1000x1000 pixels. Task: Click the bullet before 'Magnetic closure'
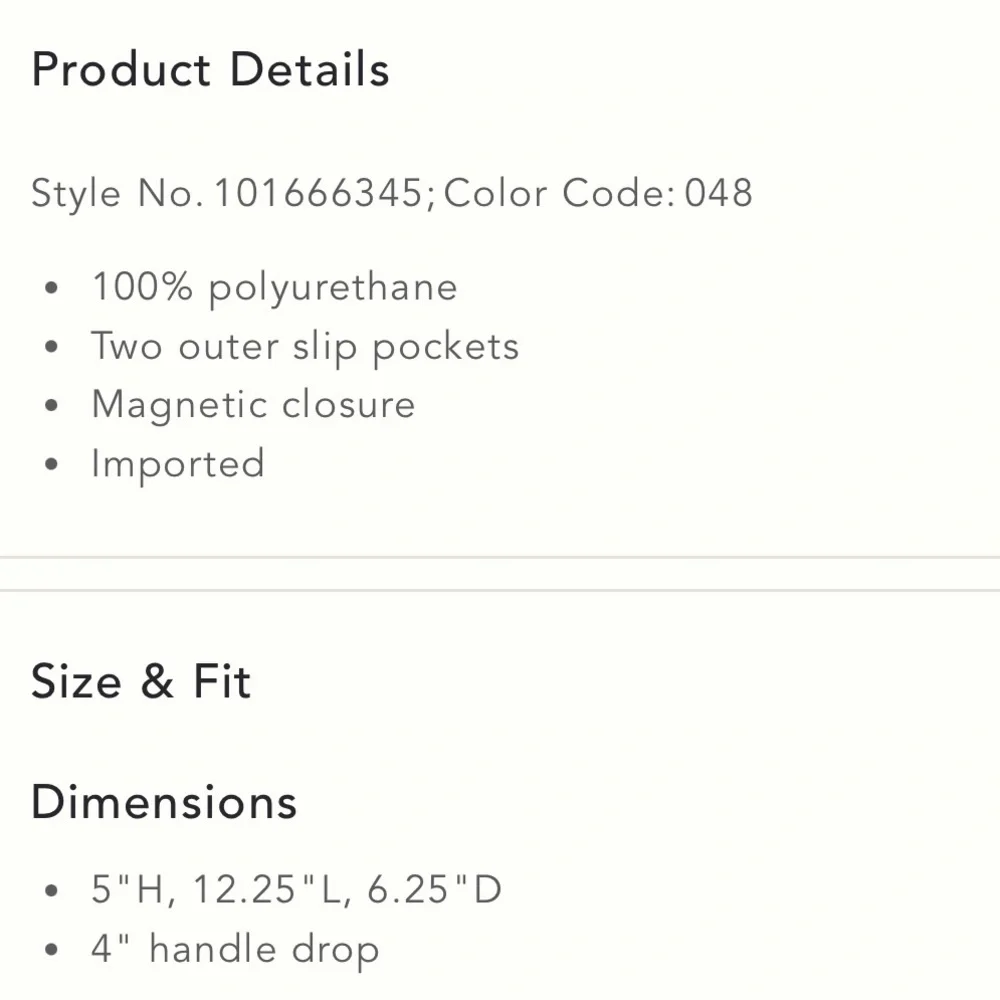pyautogui.click(x=53, y=407)
